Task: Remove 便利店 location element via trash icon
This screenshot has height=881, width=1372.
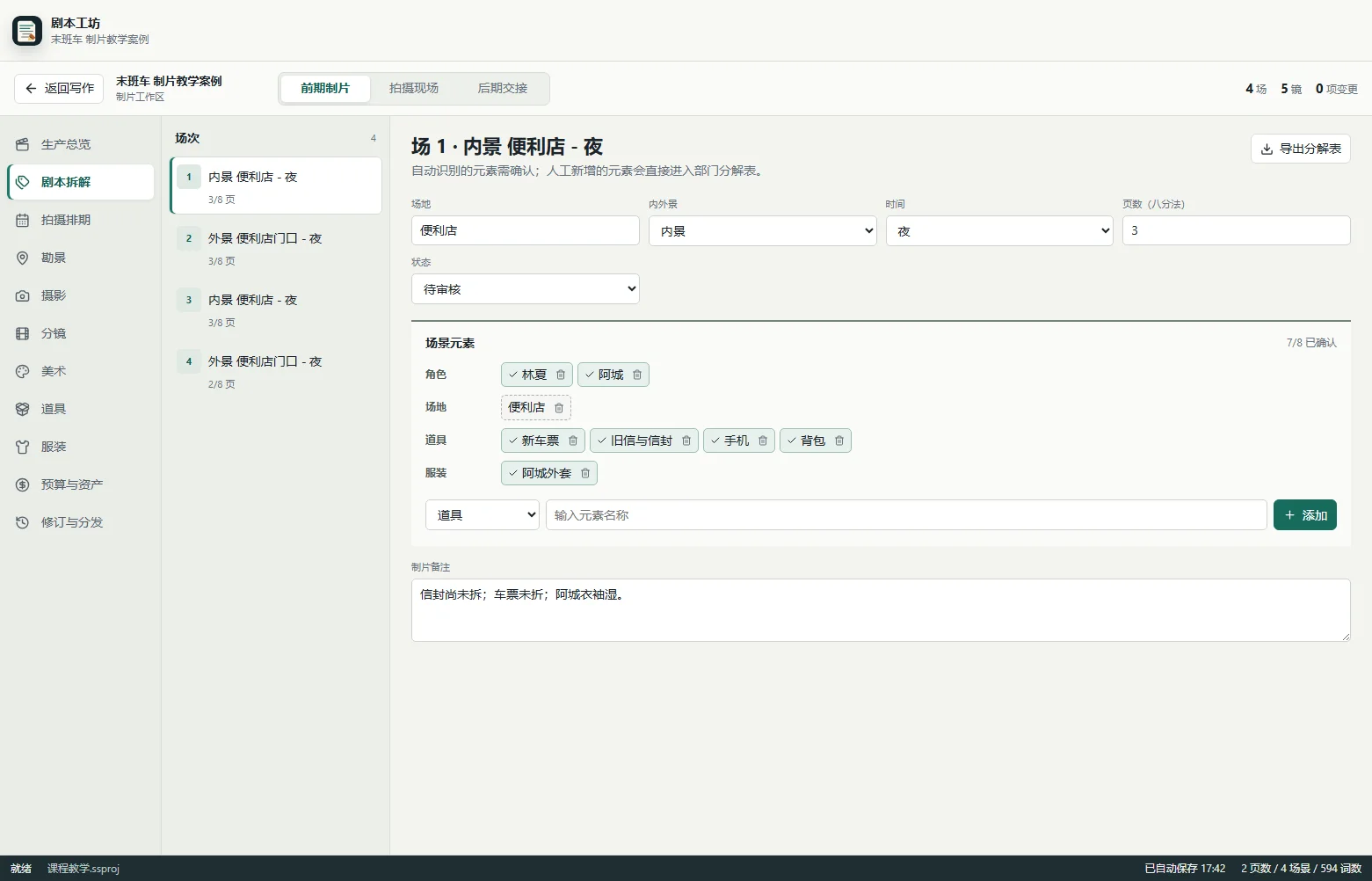Action: [x=559, y=408]
